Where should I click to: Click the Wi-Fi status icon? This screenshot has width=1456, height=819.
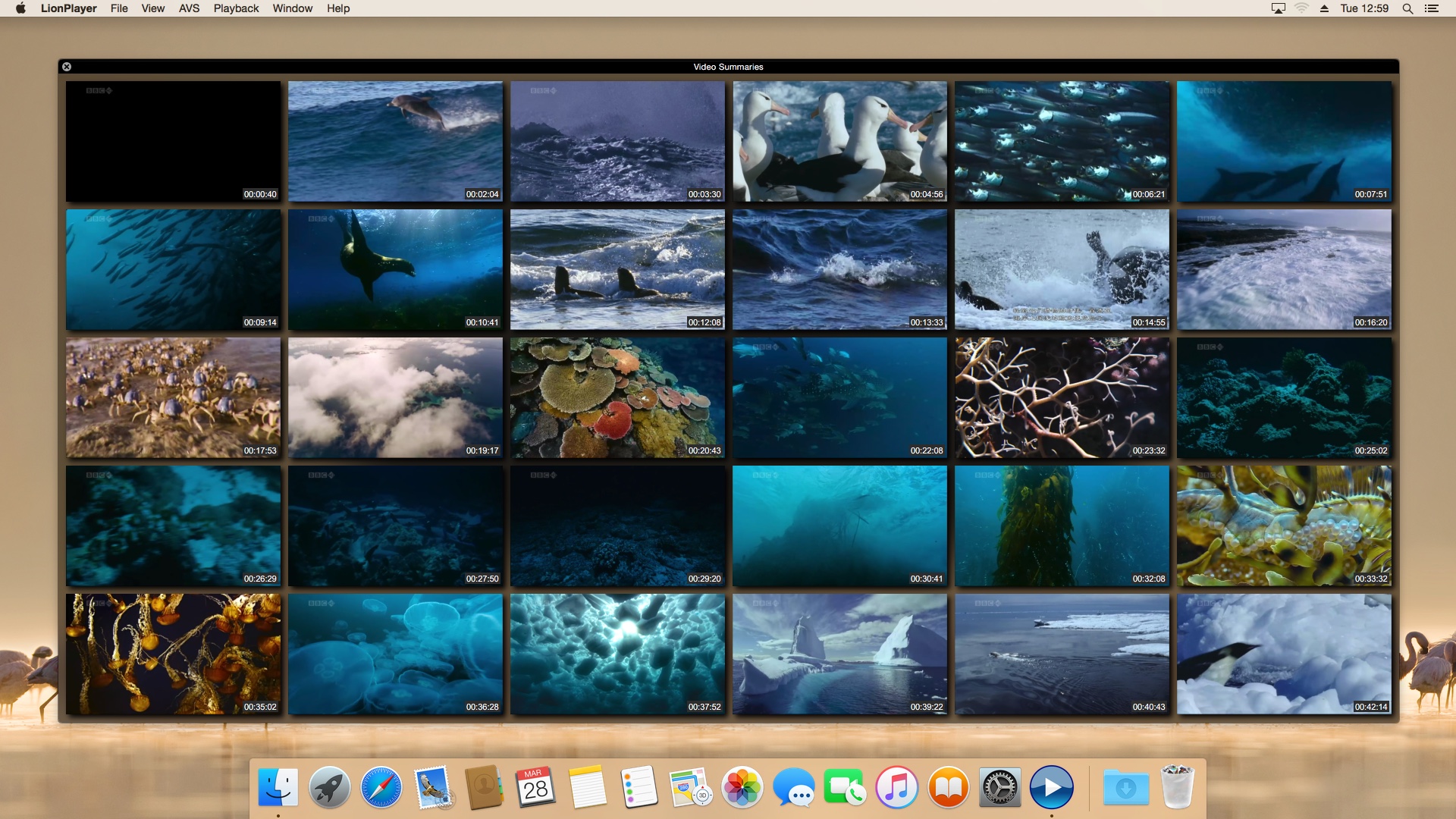tap(1303, 8)
